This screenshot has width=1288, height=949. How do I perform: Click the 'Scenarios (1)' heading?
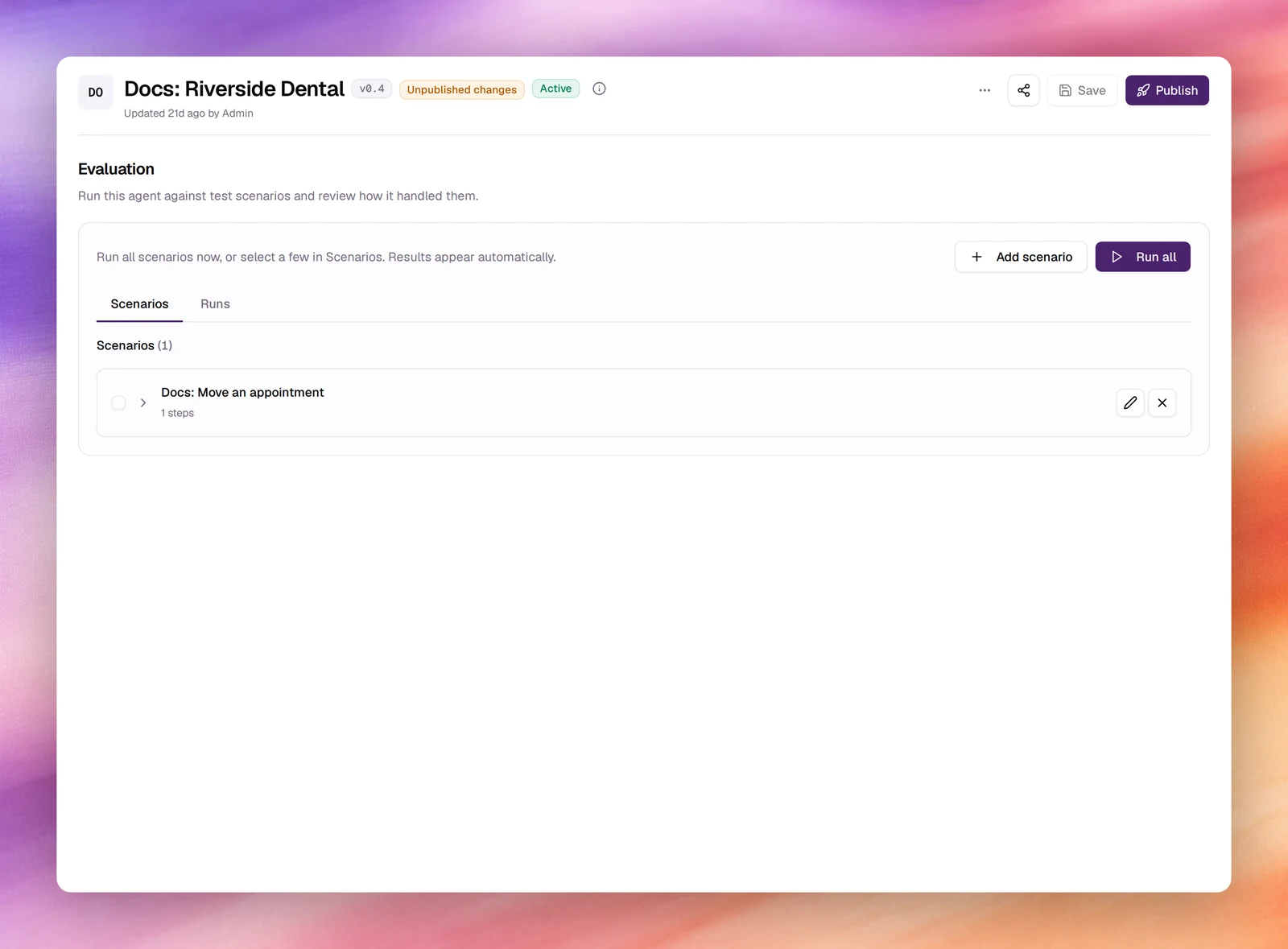tap(134, 345)
